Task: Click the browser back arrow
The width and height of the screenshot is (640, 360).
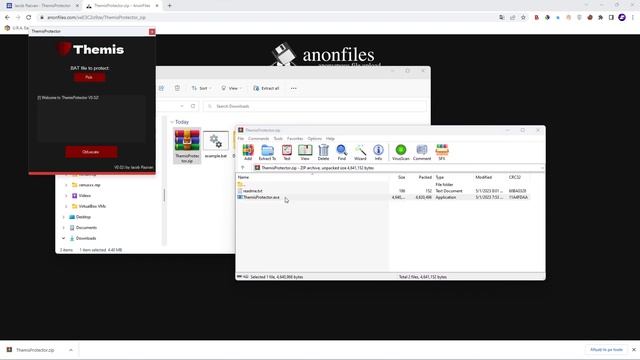Action: click(7, 18)
